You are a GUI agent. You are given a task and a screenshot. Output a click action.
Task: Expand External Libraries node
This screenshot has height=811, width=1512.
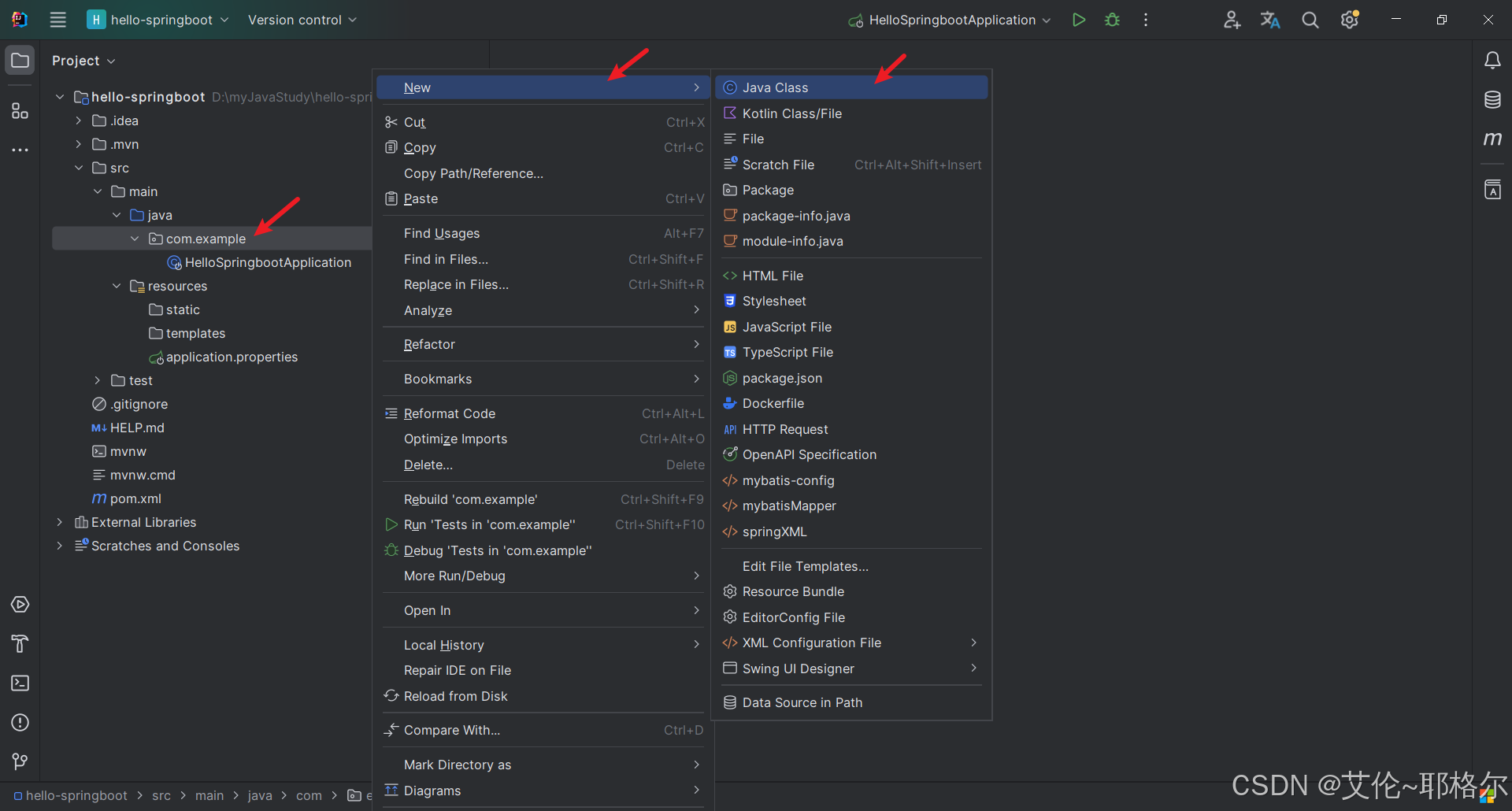click(x=59, y=522)
